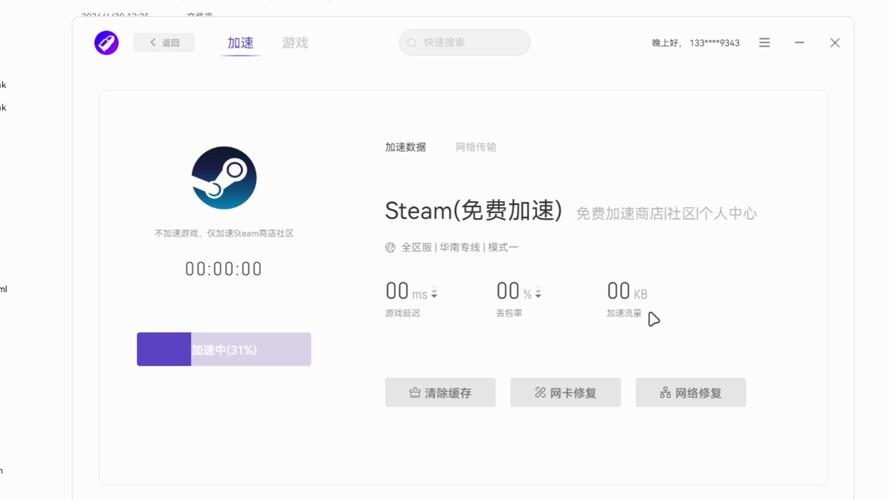This screenshot has width=889, height=500.
Task: Click the briefcase icon in 清除缓存
Action: (x=415, y=392)
